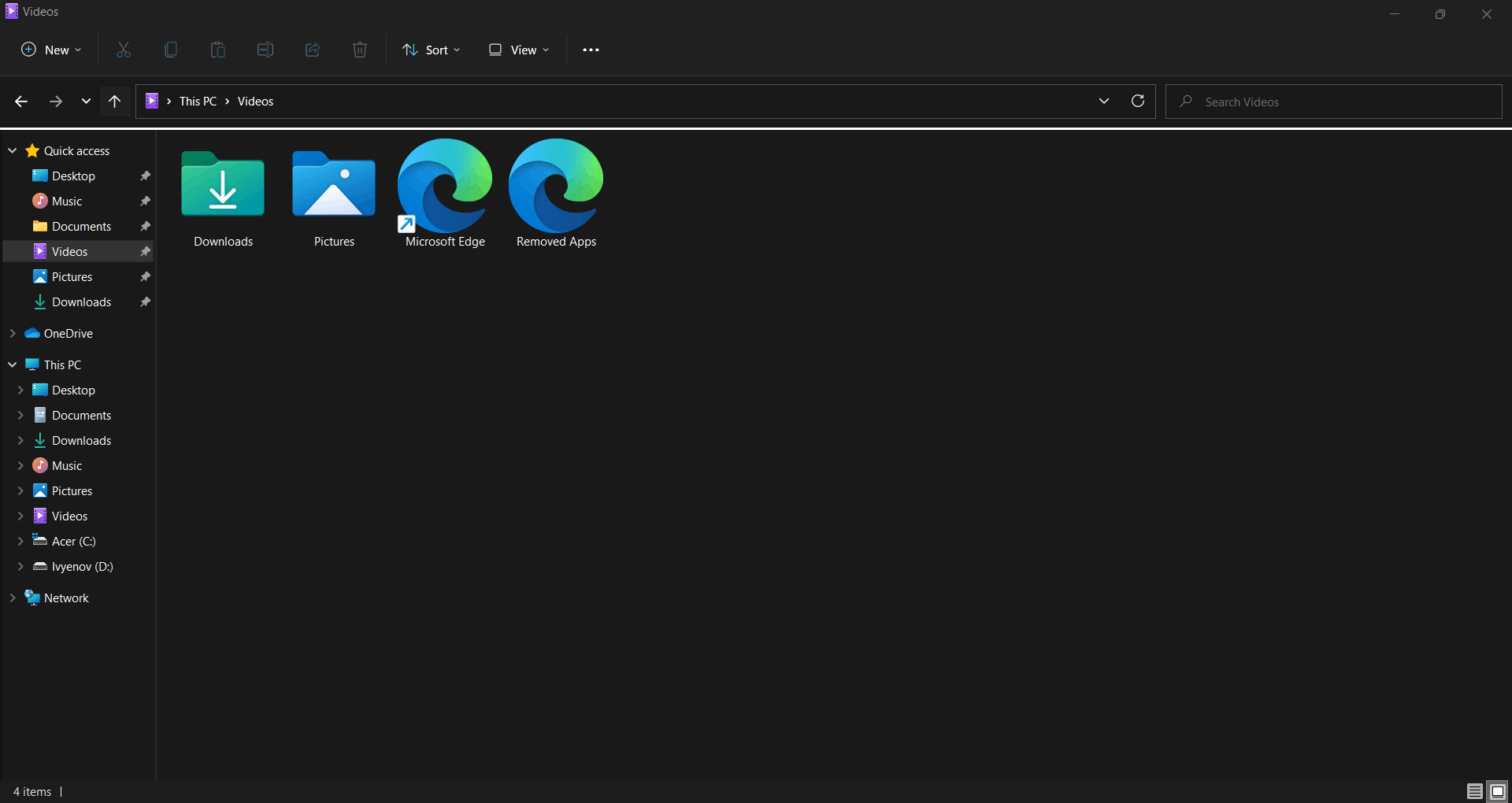Image resolution: width=1512 pixels, height=803 pixels.
Task: Open Acer (C:) drive
Action: point(73,541)
